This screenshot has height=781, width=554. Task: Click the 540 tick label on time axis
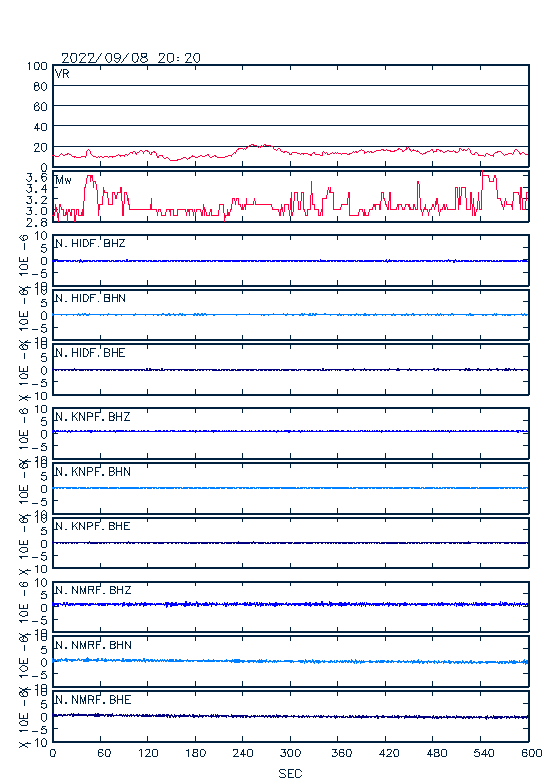[x=483, y=753]
